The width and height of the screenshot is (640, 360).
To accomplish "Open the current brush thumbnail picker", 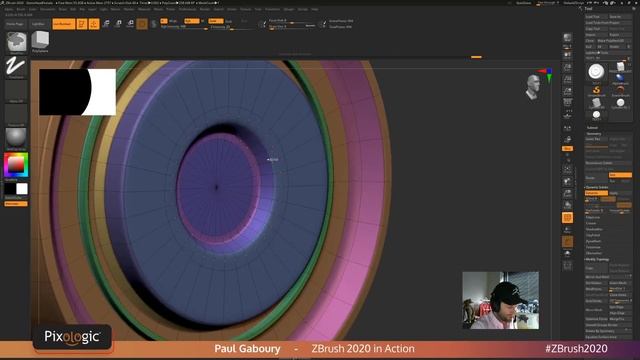I will (16, 42).
